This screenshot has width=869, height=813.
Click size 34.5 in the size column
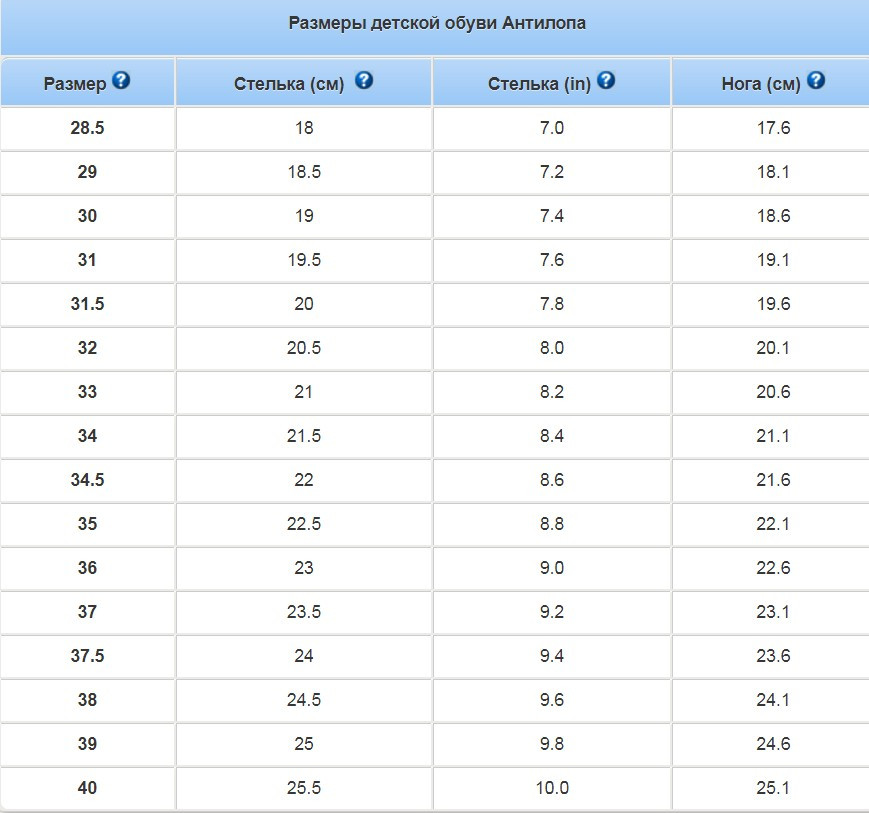pos(87,480)
